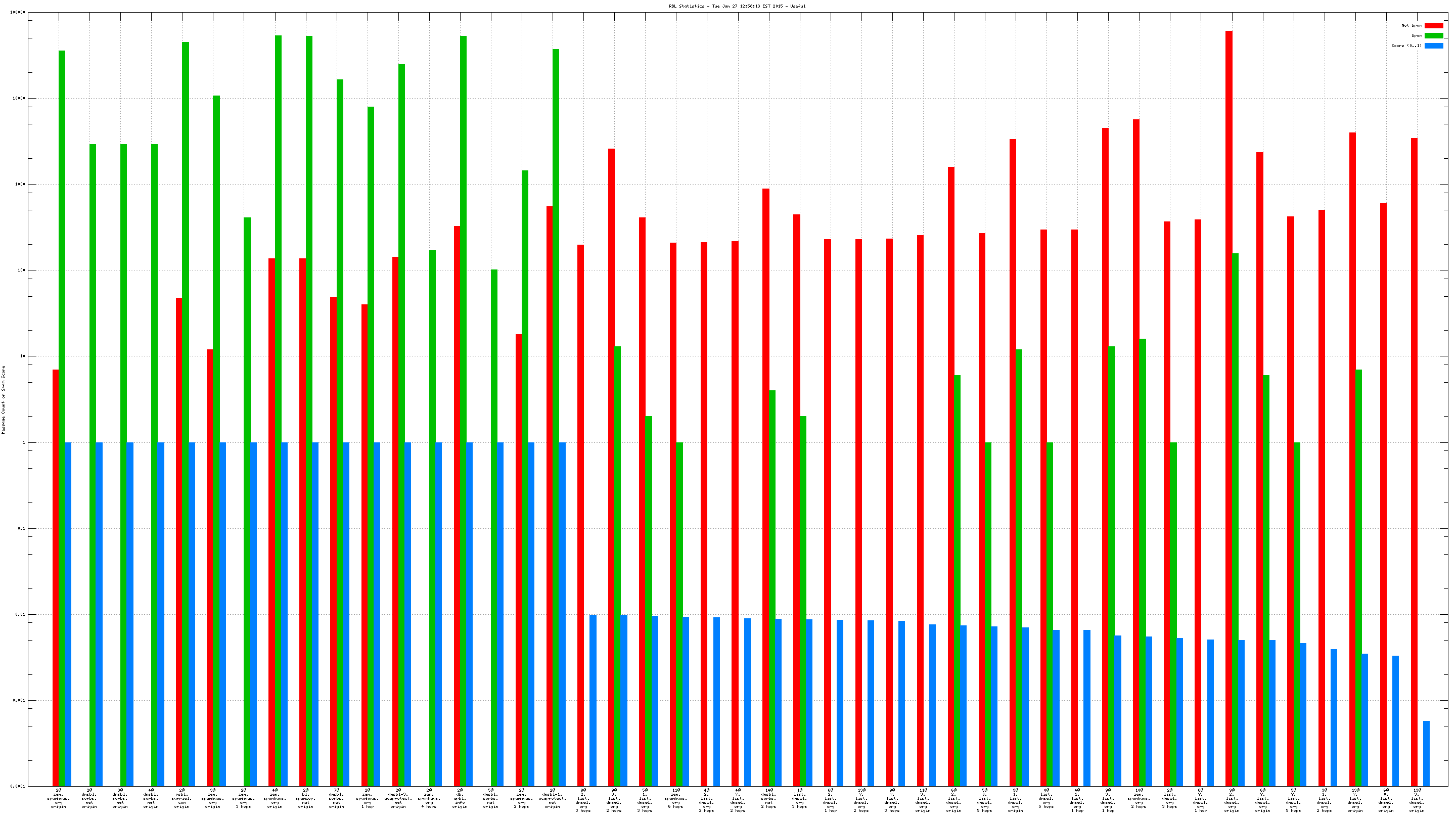
Task: Click the 100000 y-axis tick label
Action: (x=18, y=13)
